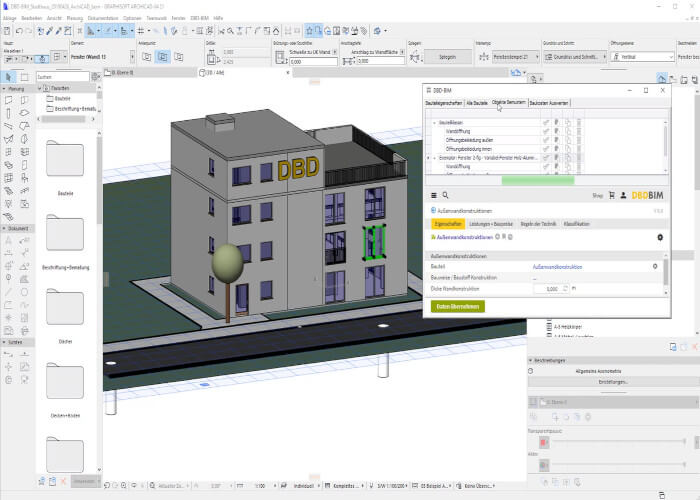The image size is (700, 500).
Task: Click the Schwelle zu OK Wand value field
Action: pyautogui.click(x=313, y=62)
